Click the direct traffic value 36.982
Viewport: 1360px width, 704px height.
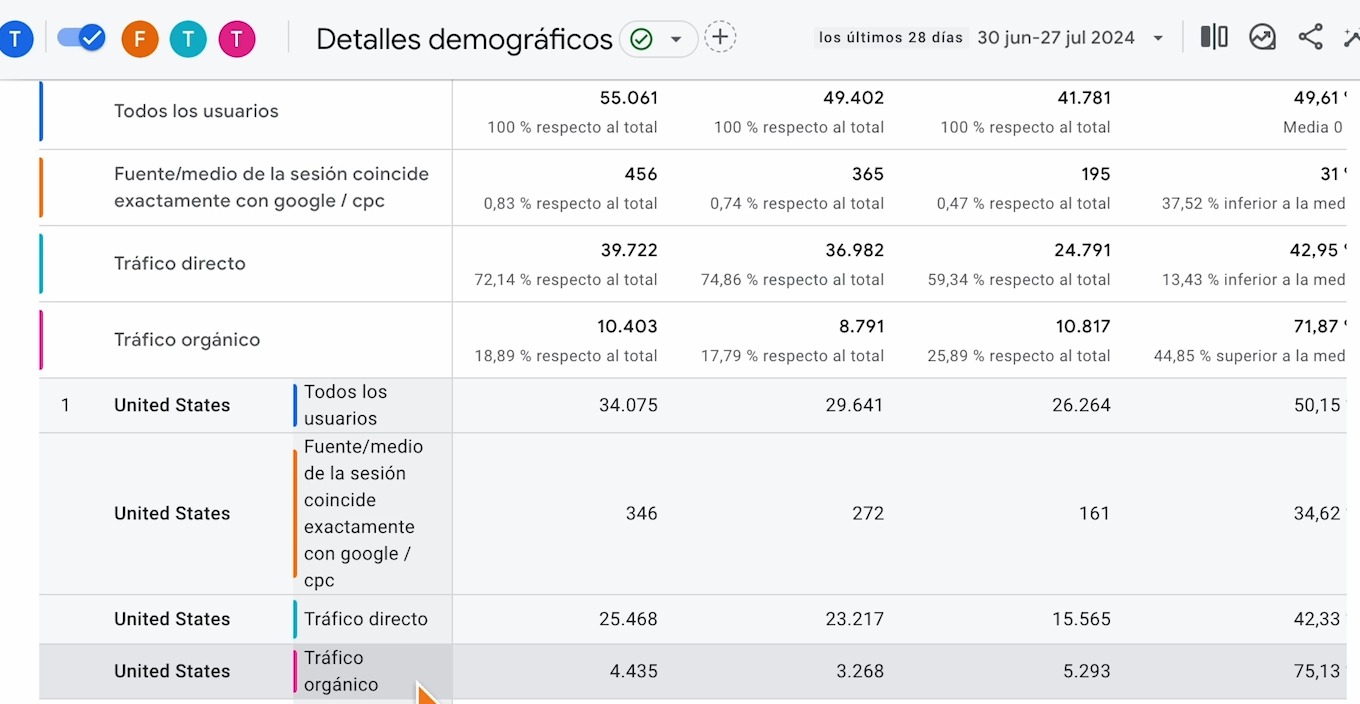[x=855, y=250]
